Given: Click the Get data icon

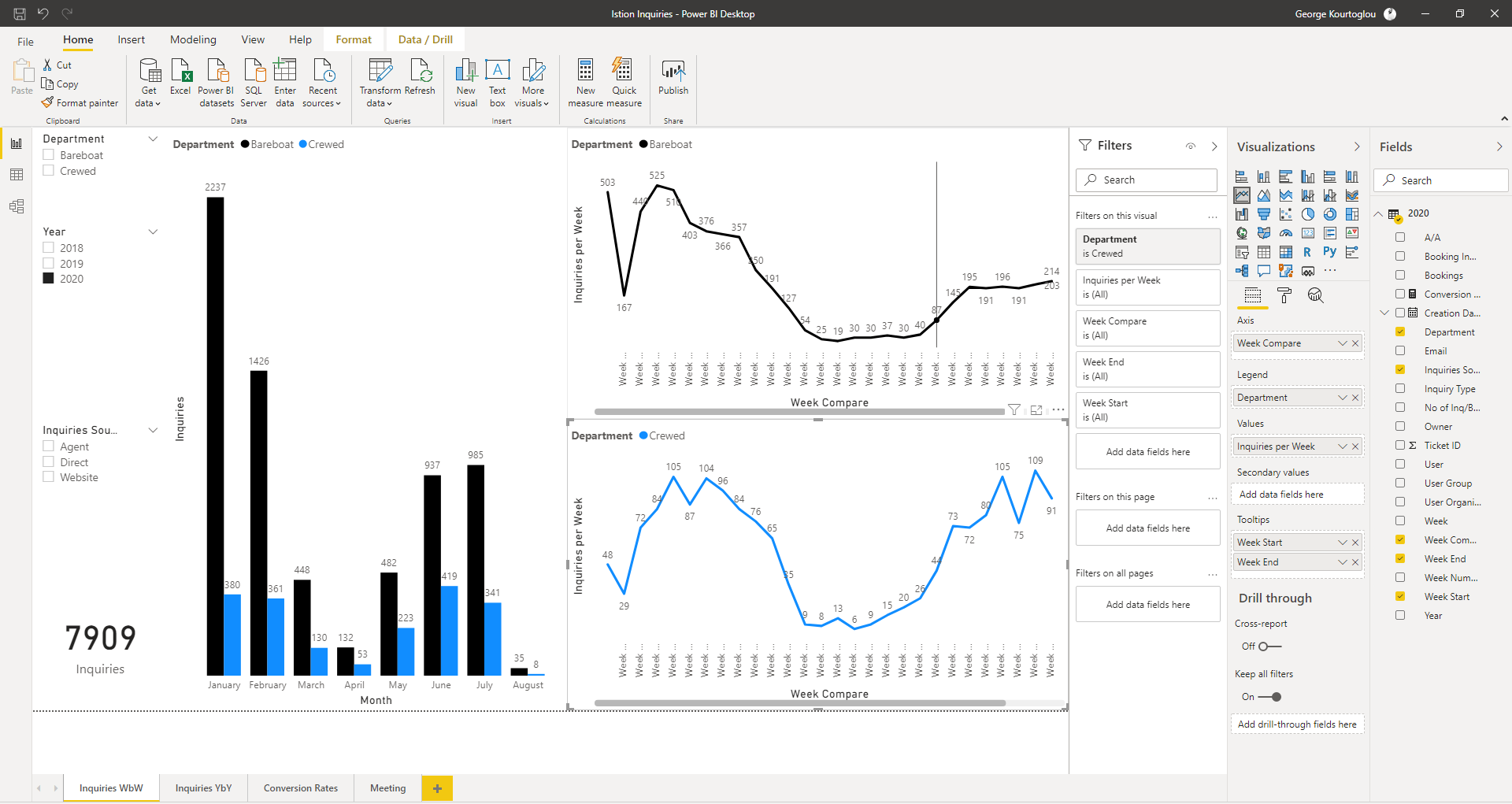Looking at the screenshot, I should pos(149,82).
